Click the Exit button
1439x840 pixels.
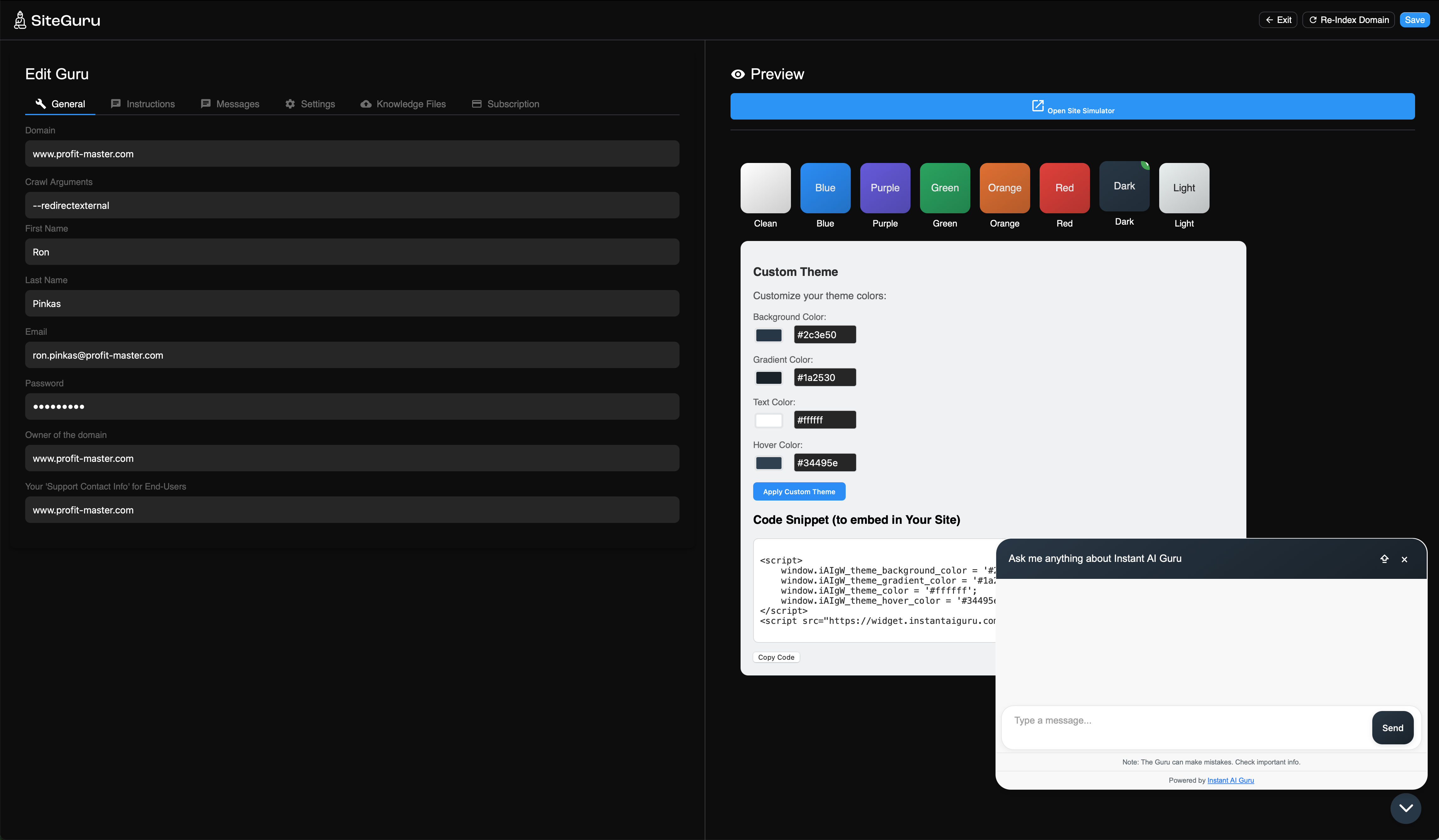[x=1278, y=20]
